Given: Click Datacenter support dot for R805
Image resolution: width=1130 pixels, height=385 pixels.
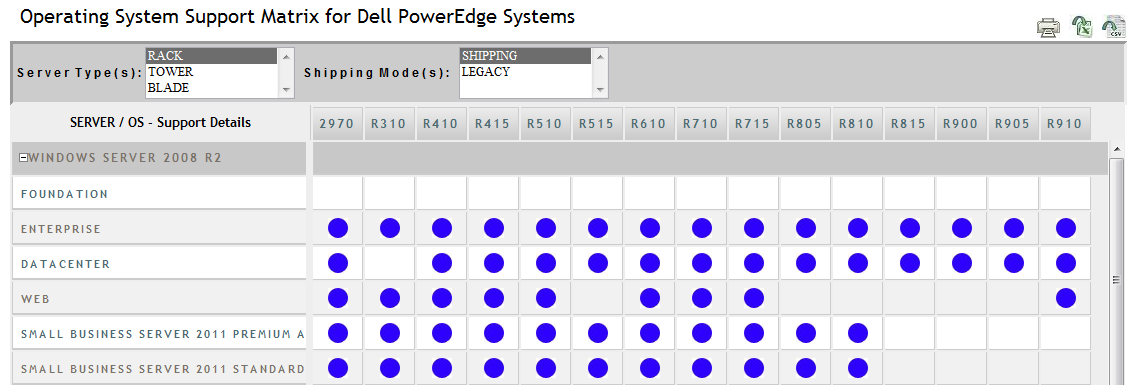Looking at the screenshot, I should point(806,263).
